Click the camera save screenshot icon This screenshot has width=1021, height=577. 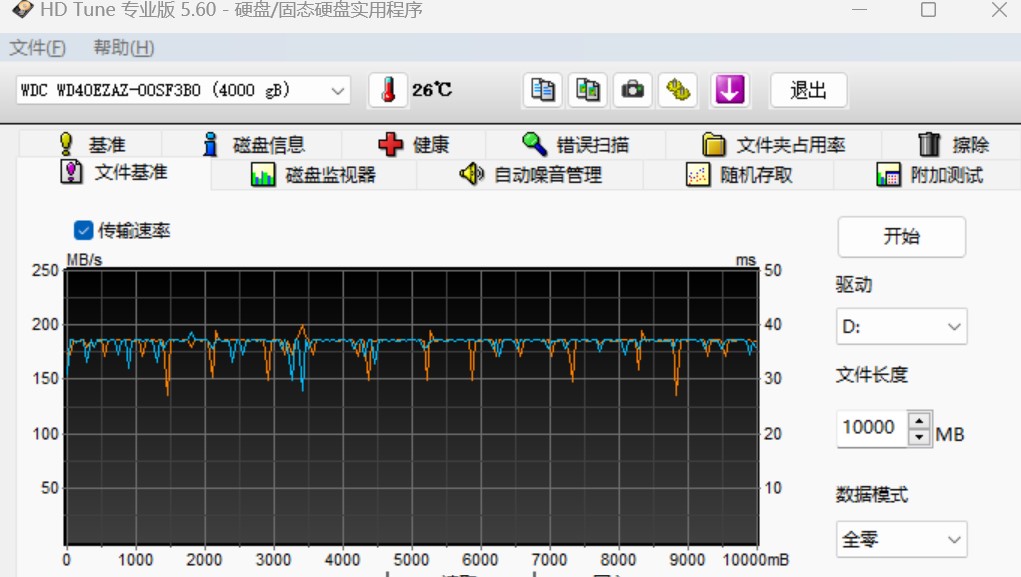[633, 90]
